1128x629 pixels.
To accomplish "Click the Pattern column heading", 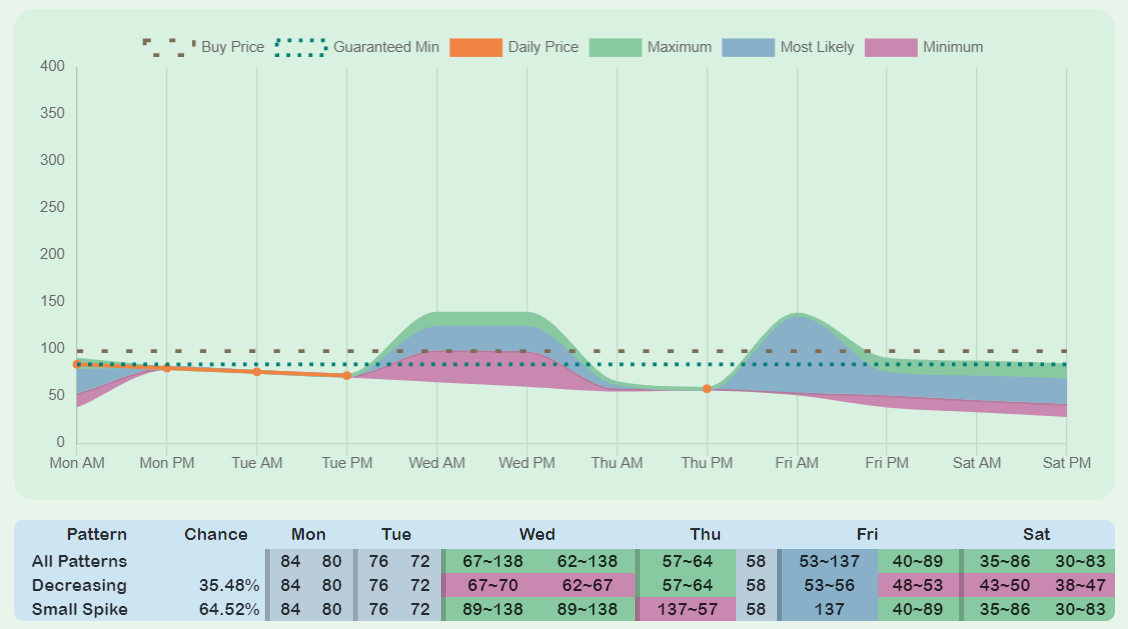I will click(96, 535).
